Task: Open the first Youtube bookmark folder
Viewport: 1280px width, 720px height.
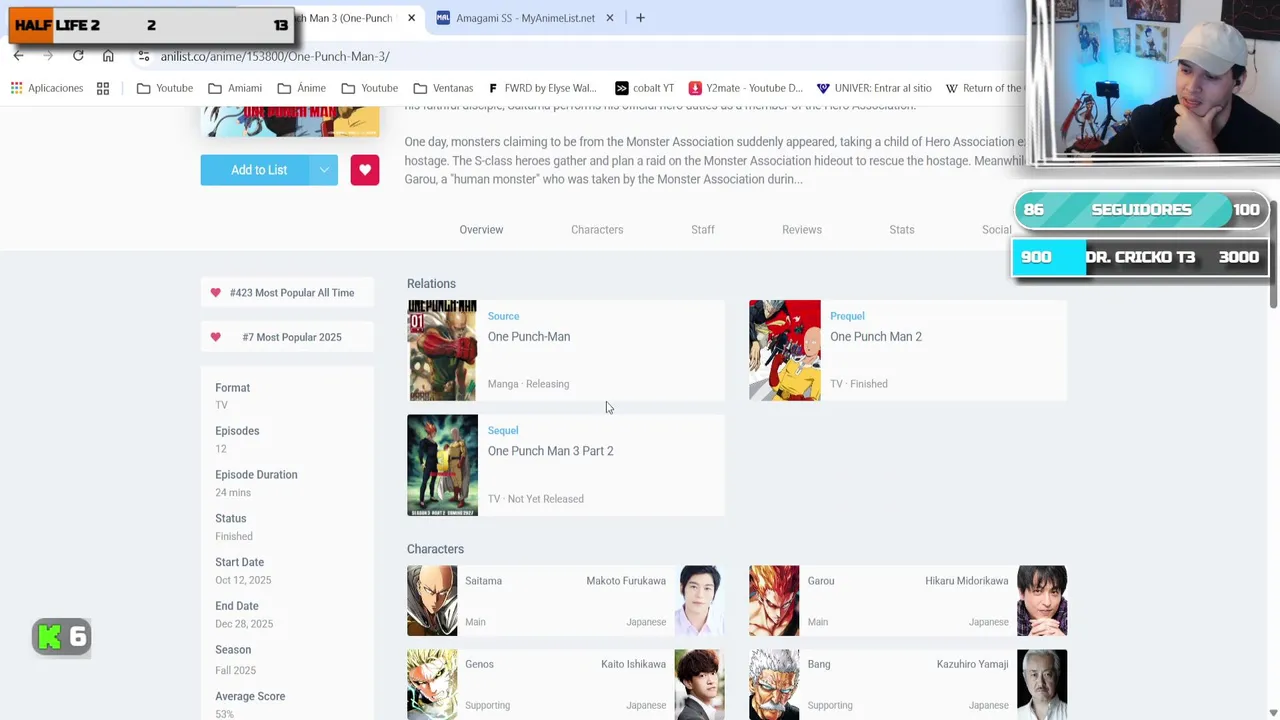Action: tap(165, 88)
